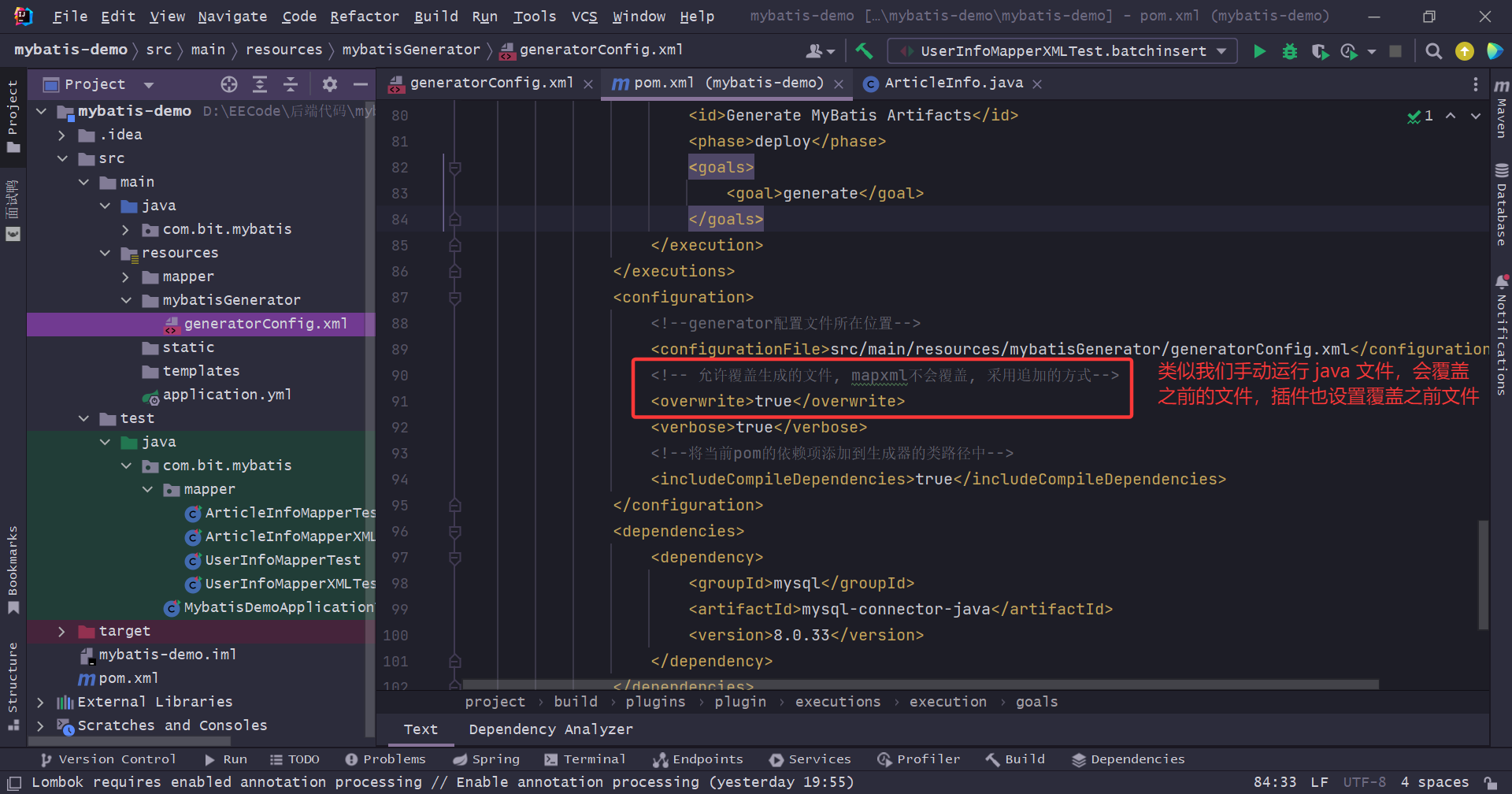The height and width of the screenshot is (794, 1512).
Task: Run UserInfoMapperXMLTest.batchinsert with the green play button
Action: point(1259,51)
